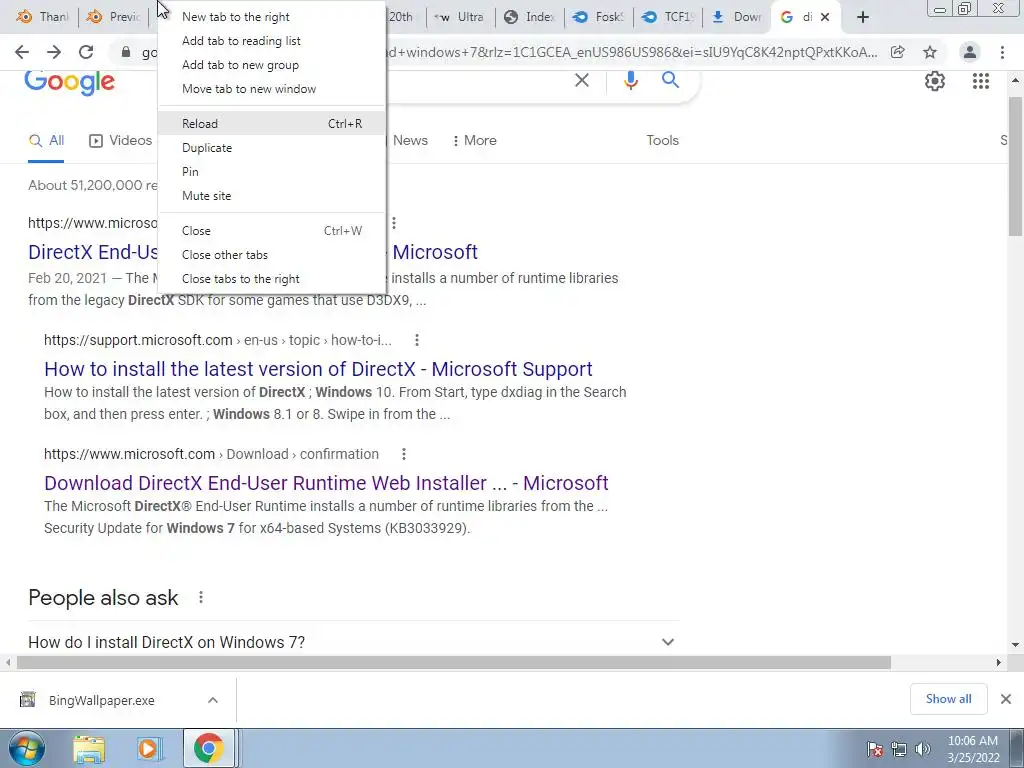Switch to the FoskS tab
The image size is (1024, 768).
(x=599, y=17)
